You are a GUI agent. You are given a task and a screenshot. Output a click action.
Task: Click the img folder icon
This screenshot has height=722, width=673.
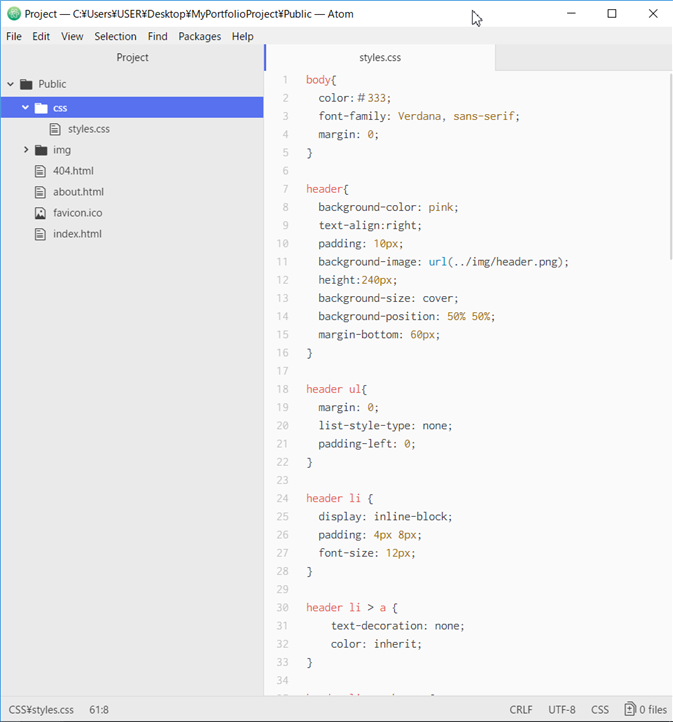(x=41, y=150)
